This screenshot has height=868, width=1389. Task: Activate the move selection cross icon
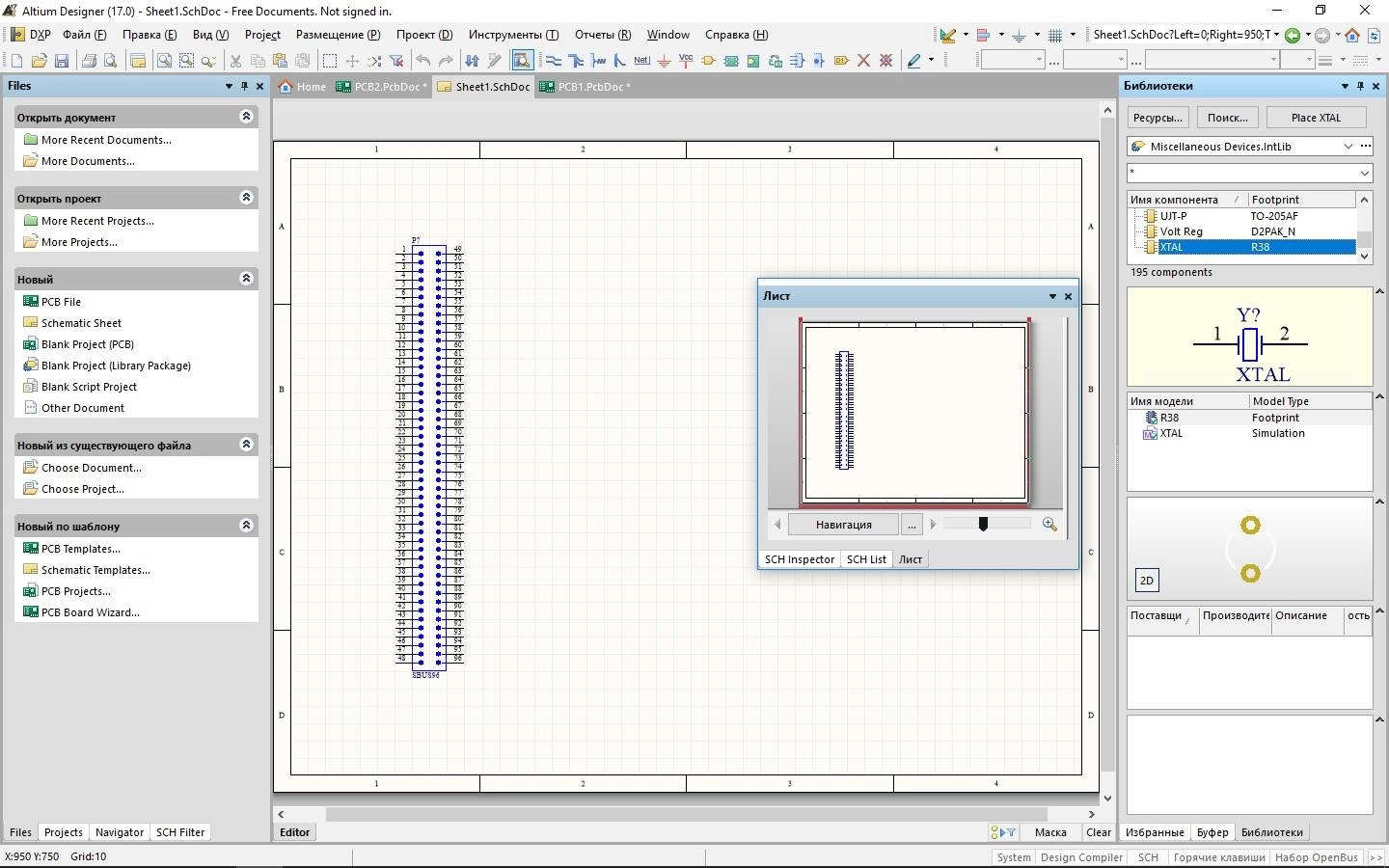point(352,61)
